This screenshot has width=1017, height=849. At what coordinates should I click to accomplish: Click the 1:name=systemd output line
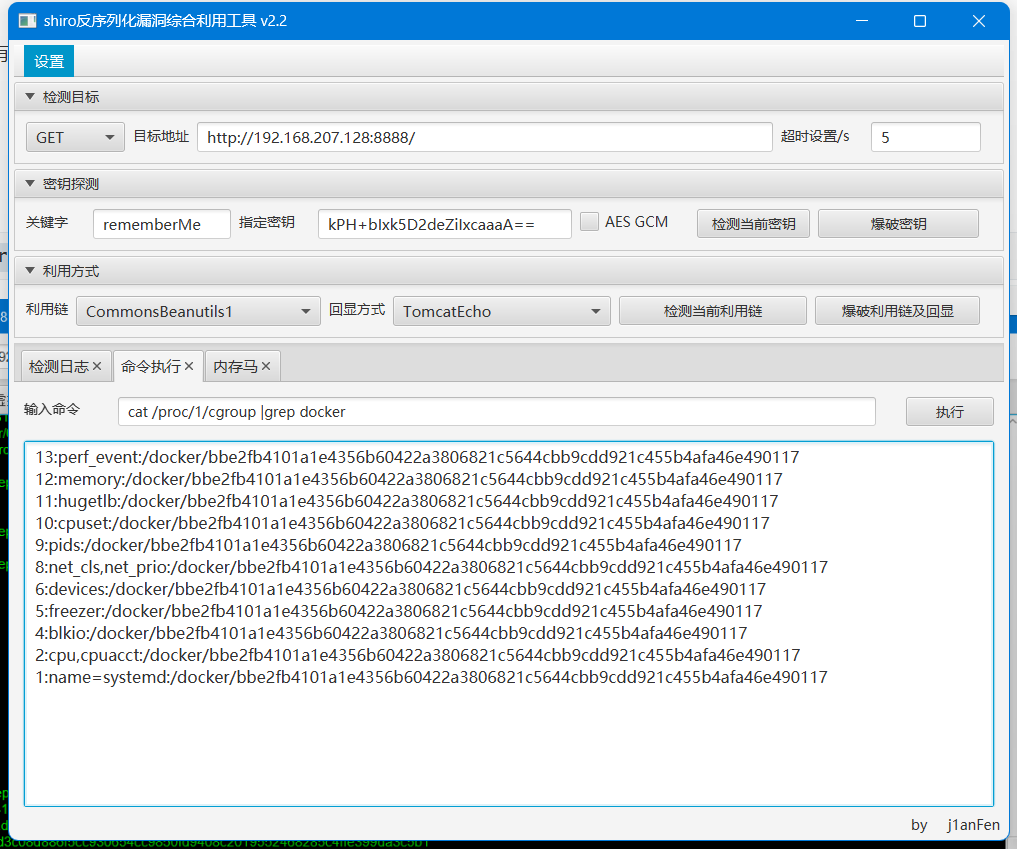coord(431,678)
